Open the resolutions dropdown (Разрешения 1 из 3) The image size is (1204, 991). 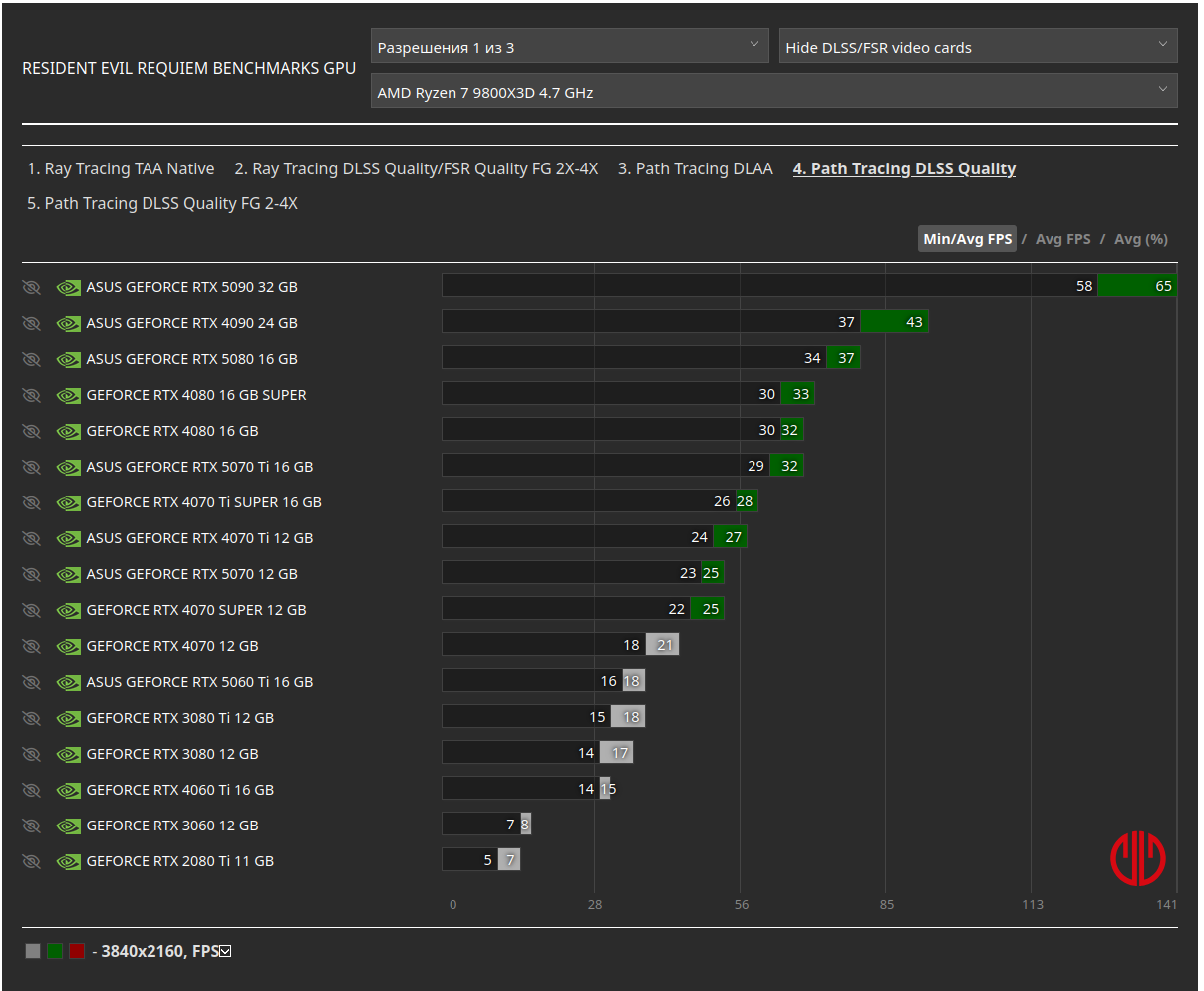569,46
